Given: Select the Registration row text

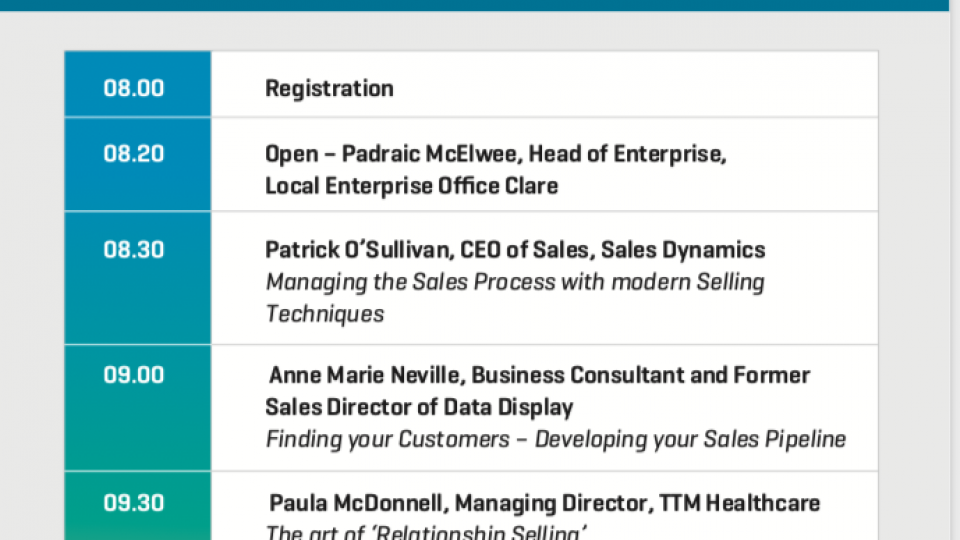Looking at the screenshot, I should [329, 89].
